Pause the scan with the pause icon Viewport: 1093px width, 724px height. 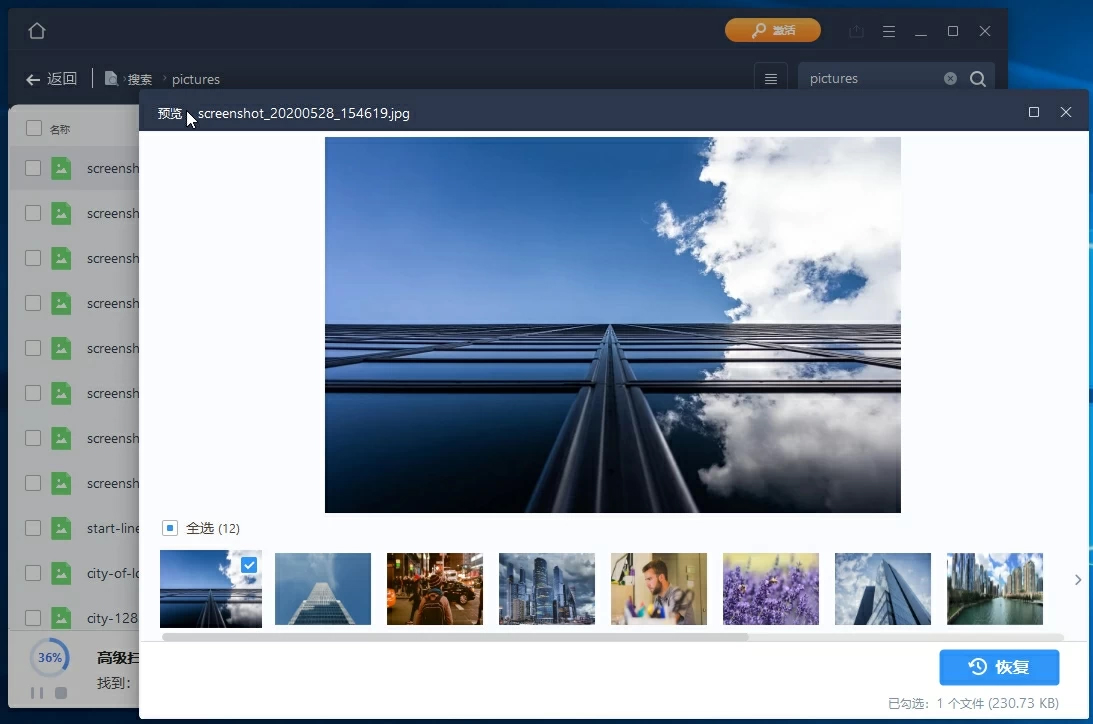pos(37,692)
